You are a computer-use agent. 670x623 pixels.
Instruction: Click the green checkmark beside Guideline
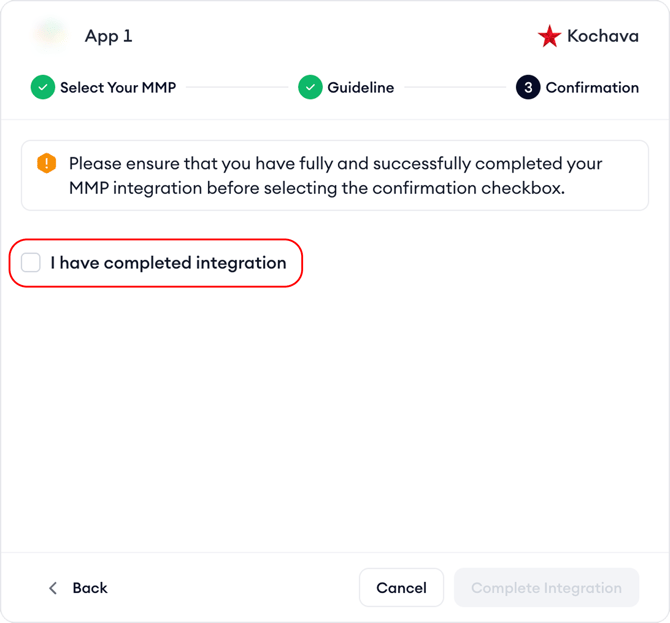click(x=310, y=88)
